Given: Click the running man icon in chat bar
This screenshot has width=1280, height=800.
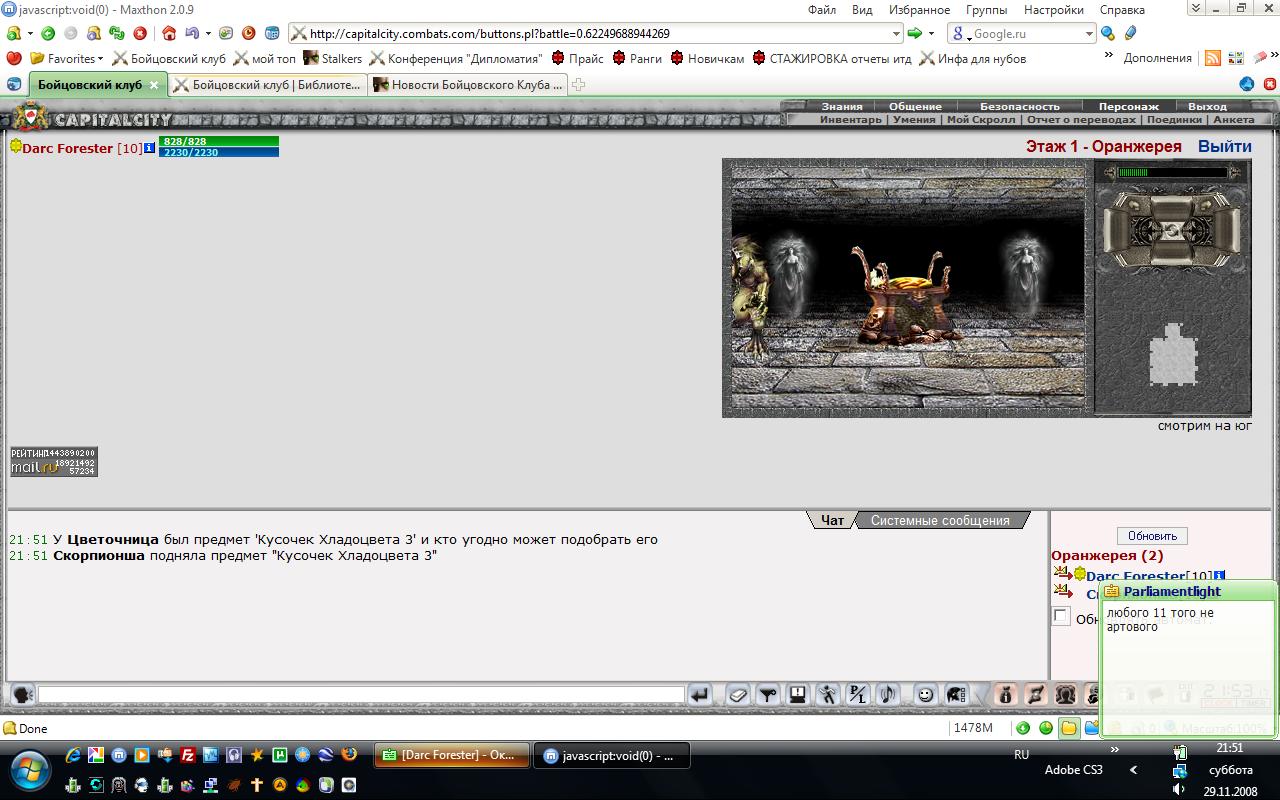Looking at the screenshot, I should point(828,694).
